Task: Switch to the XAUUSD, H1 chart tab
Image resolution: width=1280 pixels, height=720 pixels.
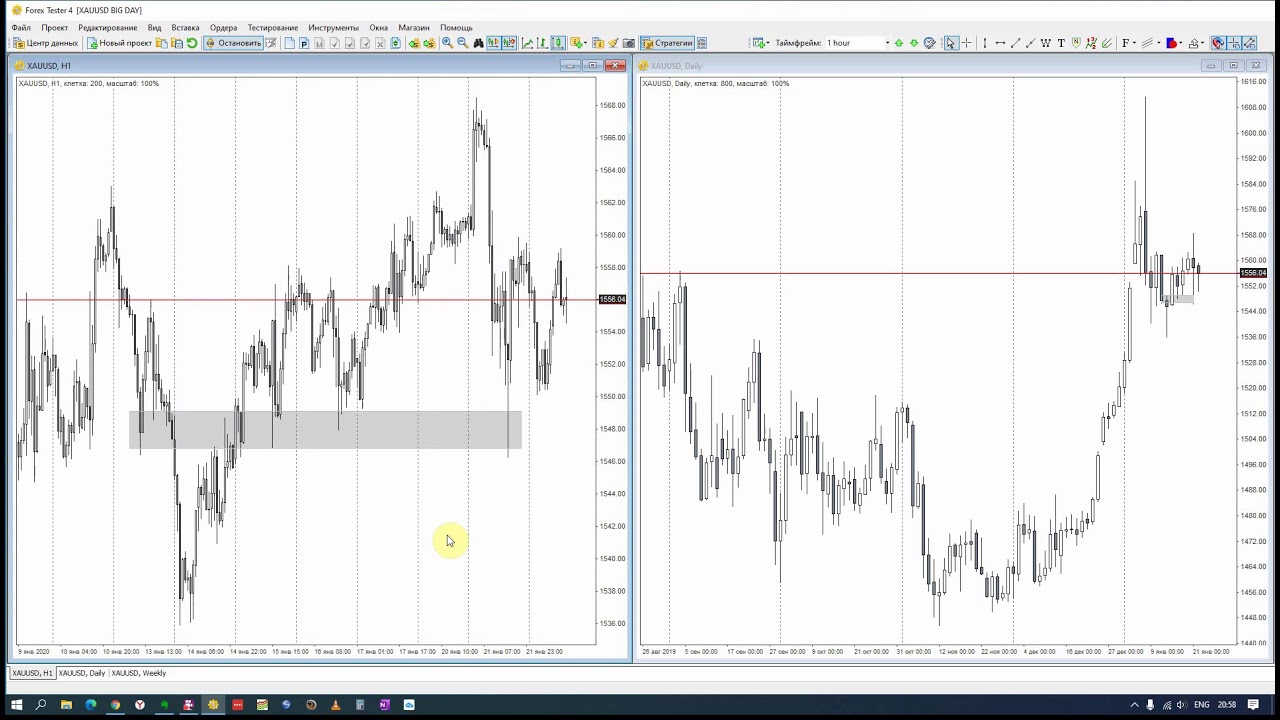Action: [x=32, y=673]
